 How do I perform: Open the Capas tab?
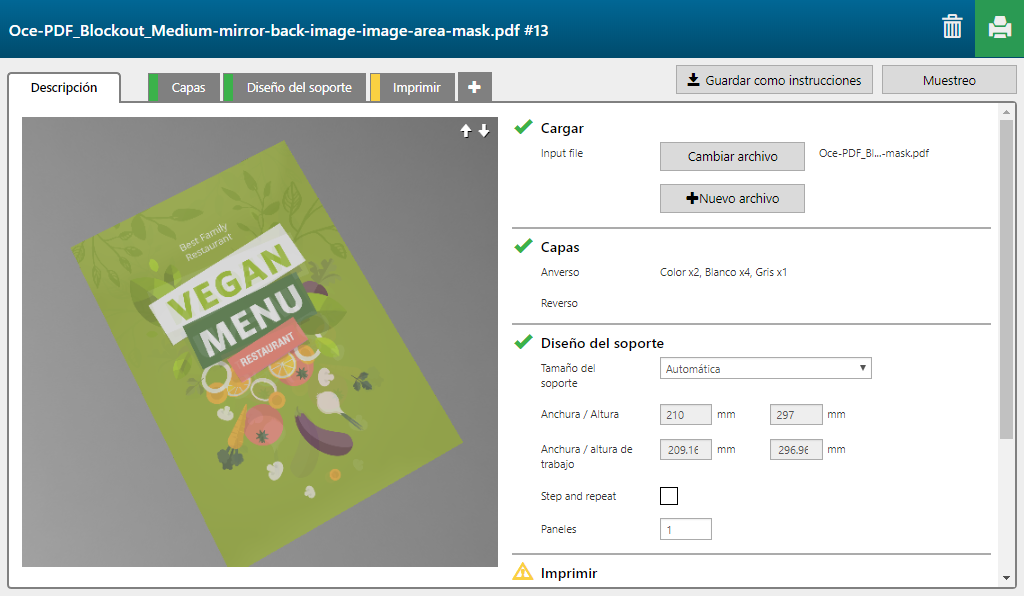click(x=182, y=87)
